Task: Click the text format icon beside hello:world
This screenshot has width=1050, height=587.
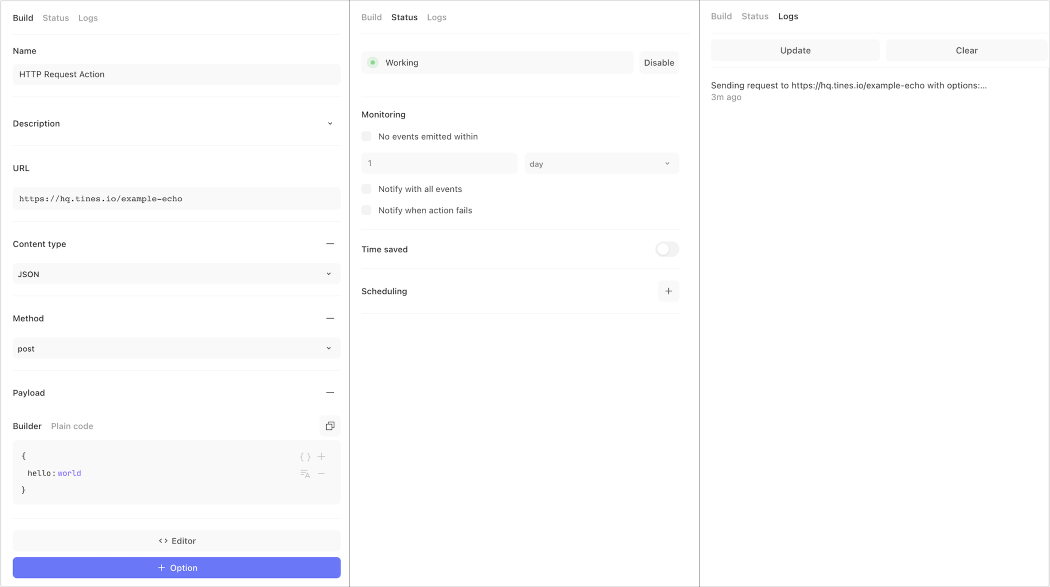Action: [x=305, y=474]
